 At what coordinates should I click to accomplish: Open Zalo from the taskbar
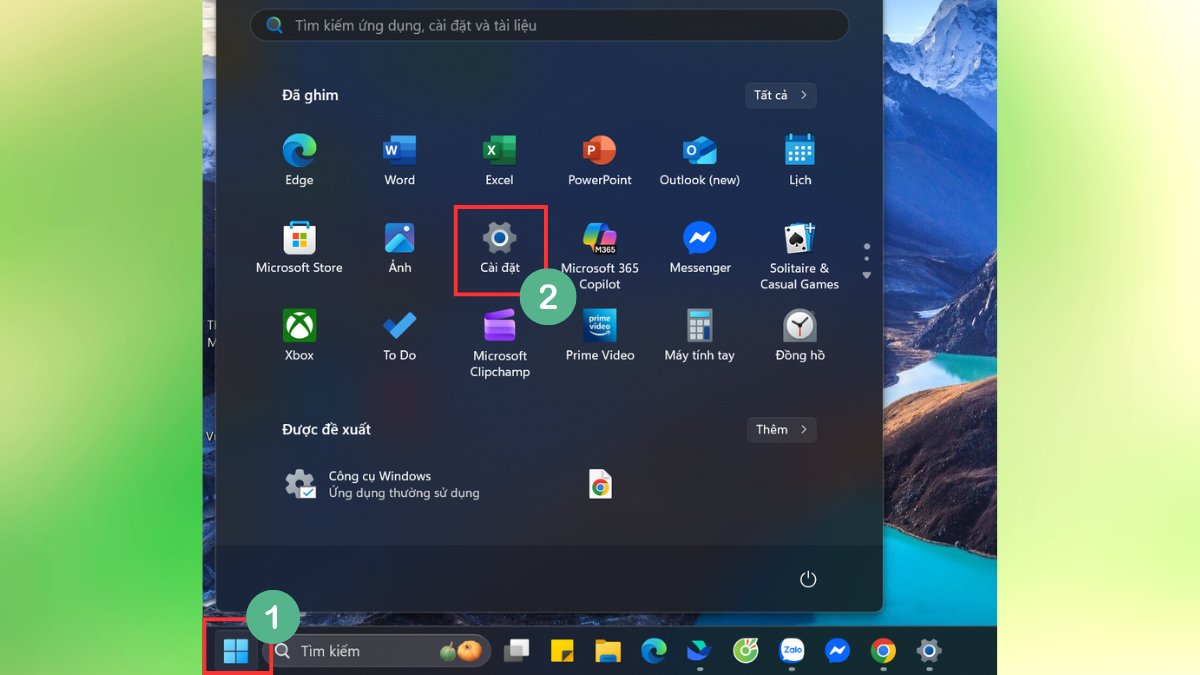pos(790,651)
